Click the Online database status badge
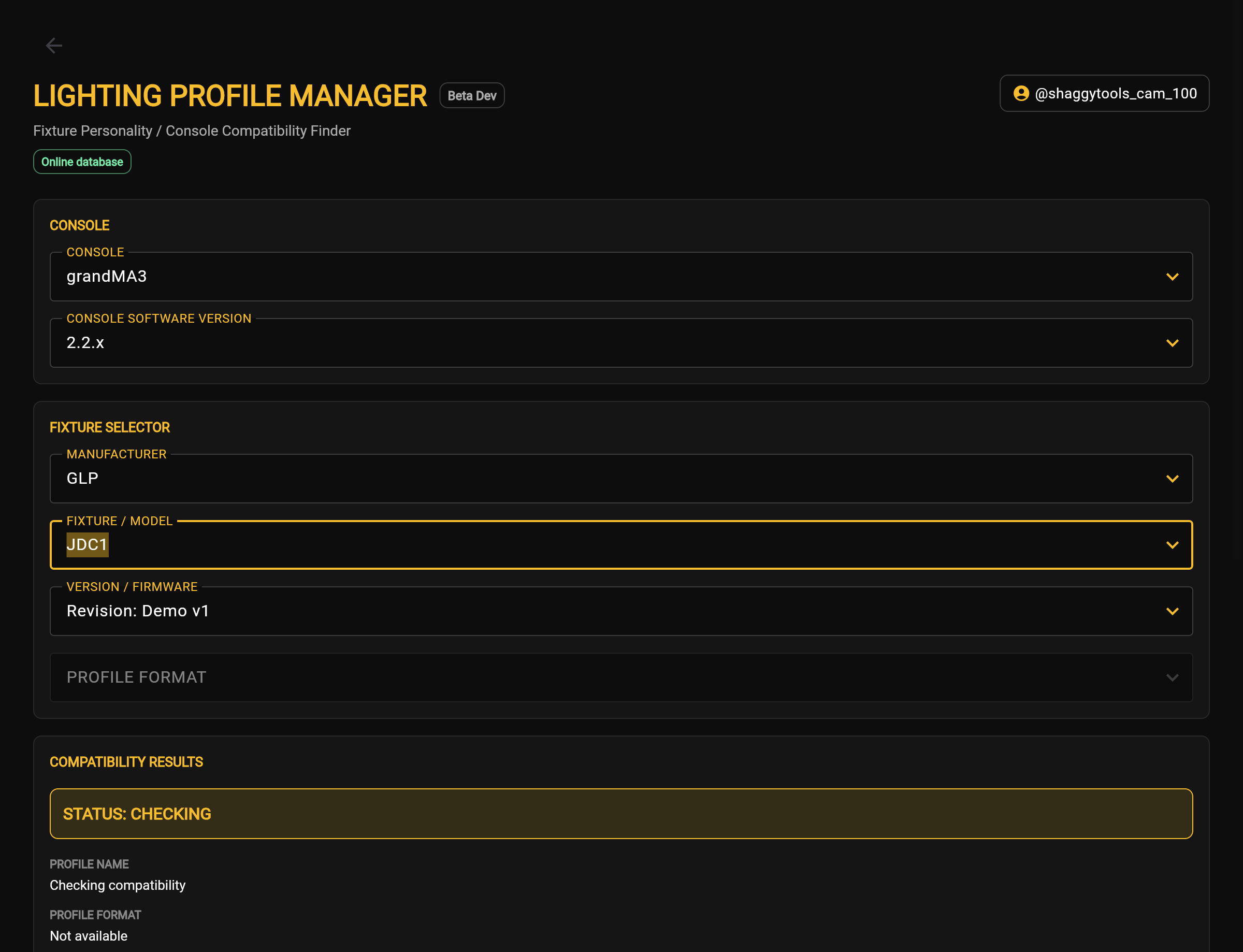1243x952 pixels. click(82, 162)
